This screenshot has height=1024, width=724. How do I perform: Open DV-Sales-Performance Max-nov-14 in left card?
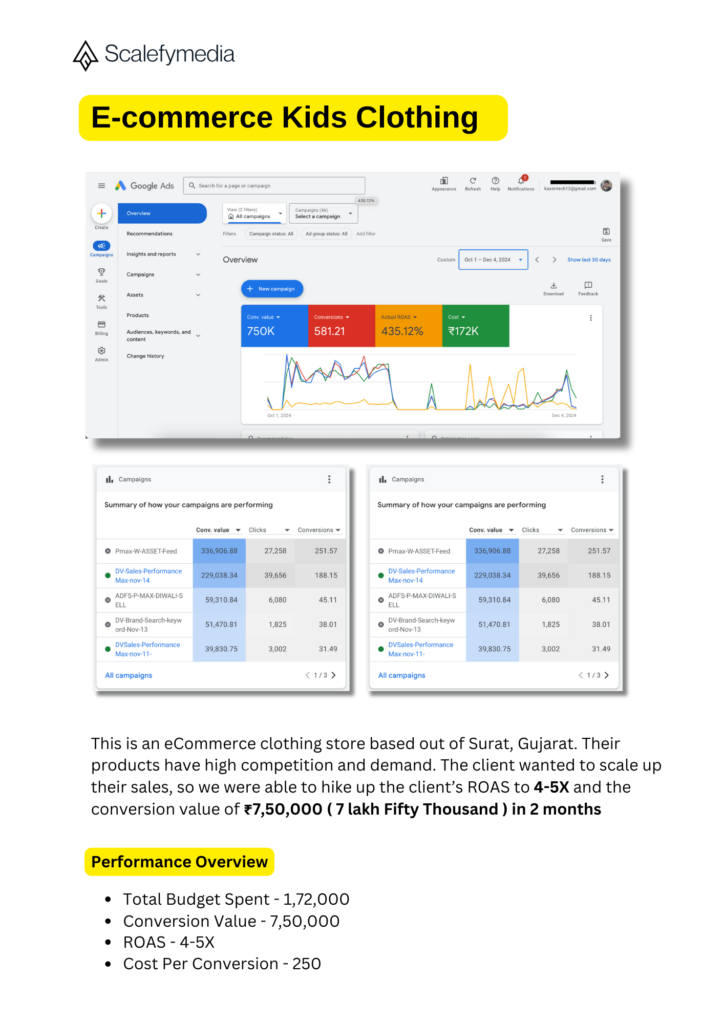[148, 575]
